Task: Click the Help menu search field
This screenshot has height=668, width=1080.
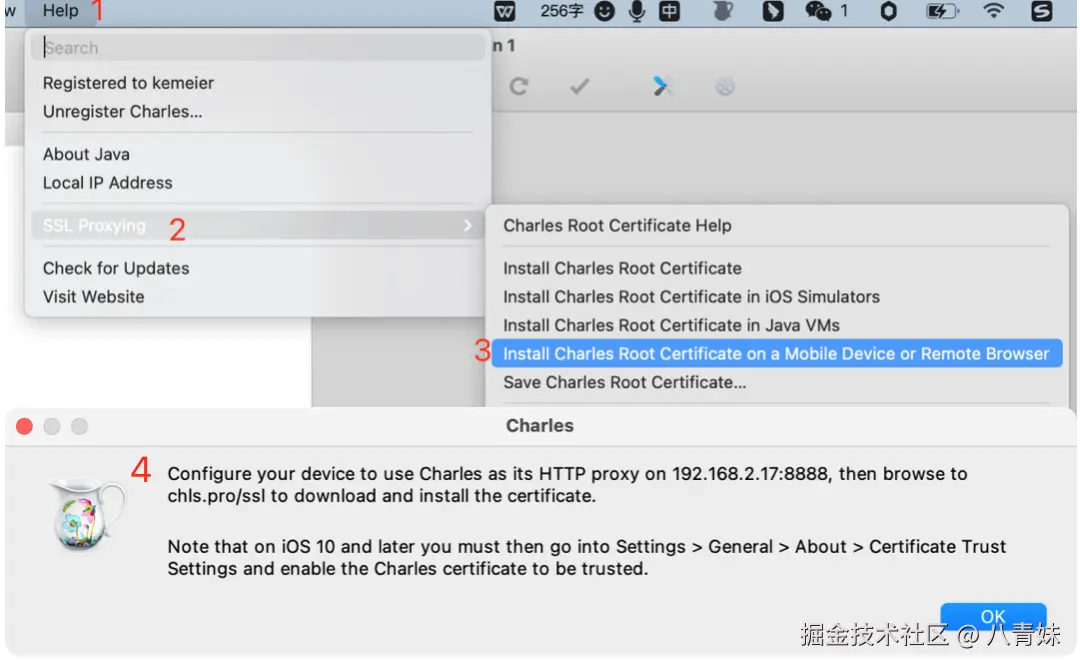Action: (x=258, y=48)
